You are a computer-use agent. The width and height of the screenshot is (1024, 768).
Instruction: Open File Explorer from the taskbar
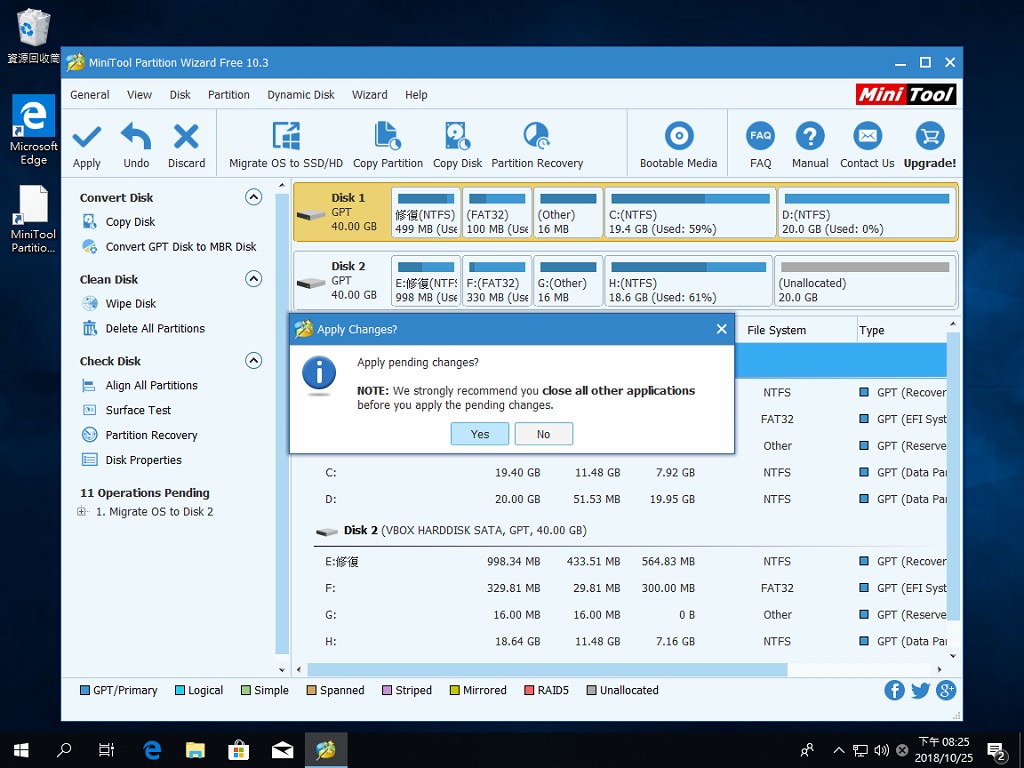pyautogui.click(x=195, y=750)
